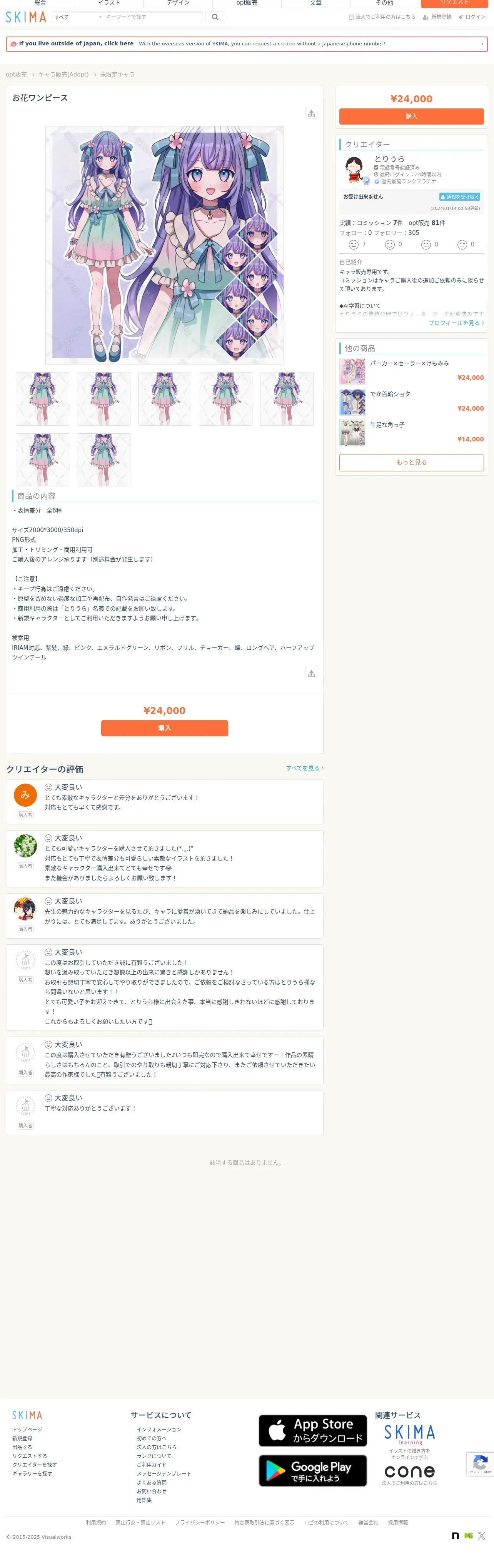The image size is (494, 1568).
Task: Click the neutral face rating icon
Action: [x=426, y=244]
